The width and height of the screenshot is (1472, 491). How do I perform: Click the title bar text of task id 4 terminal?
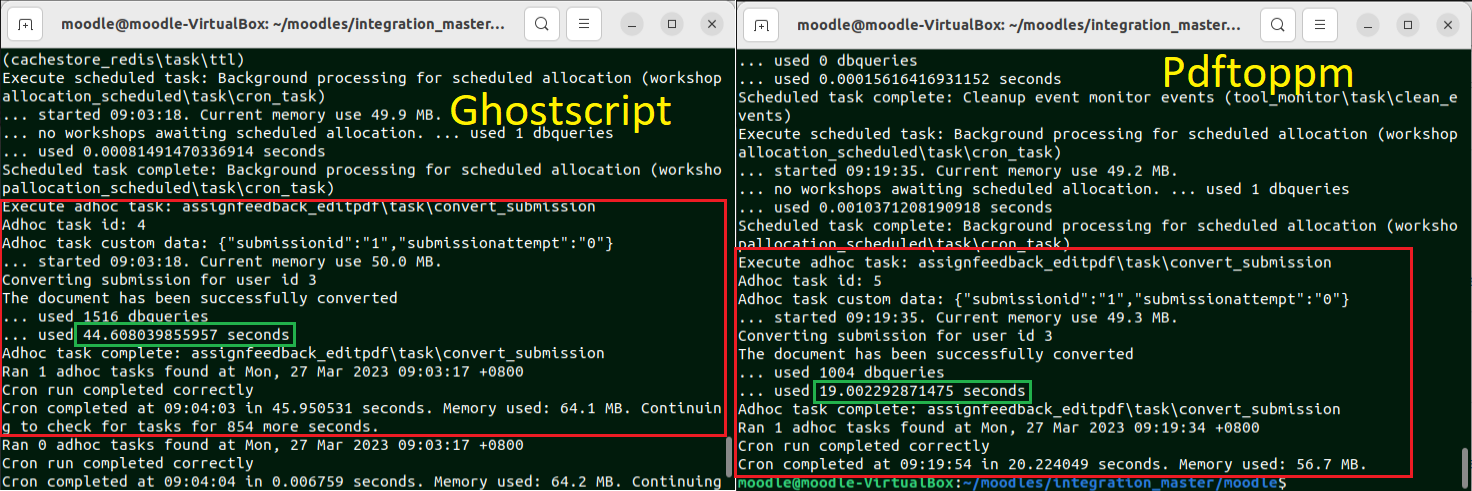(x=282, y=24)
